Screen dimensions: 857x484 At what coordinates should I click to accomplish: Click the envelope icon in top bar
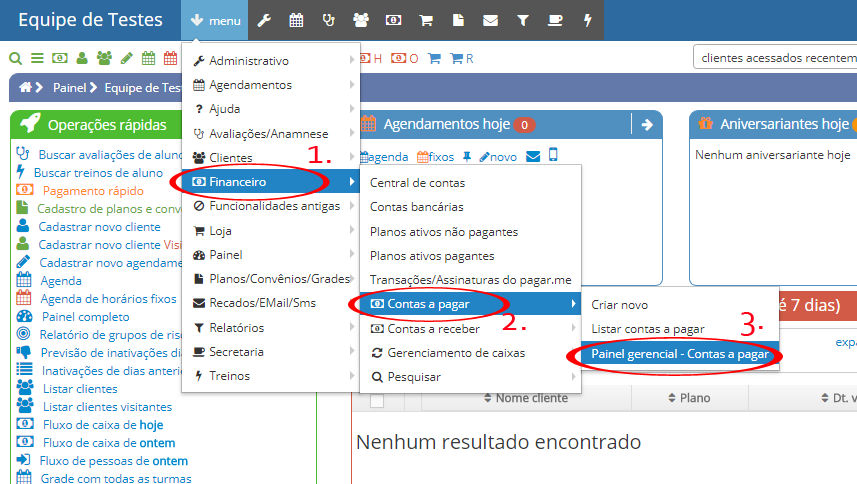[490, 20]
